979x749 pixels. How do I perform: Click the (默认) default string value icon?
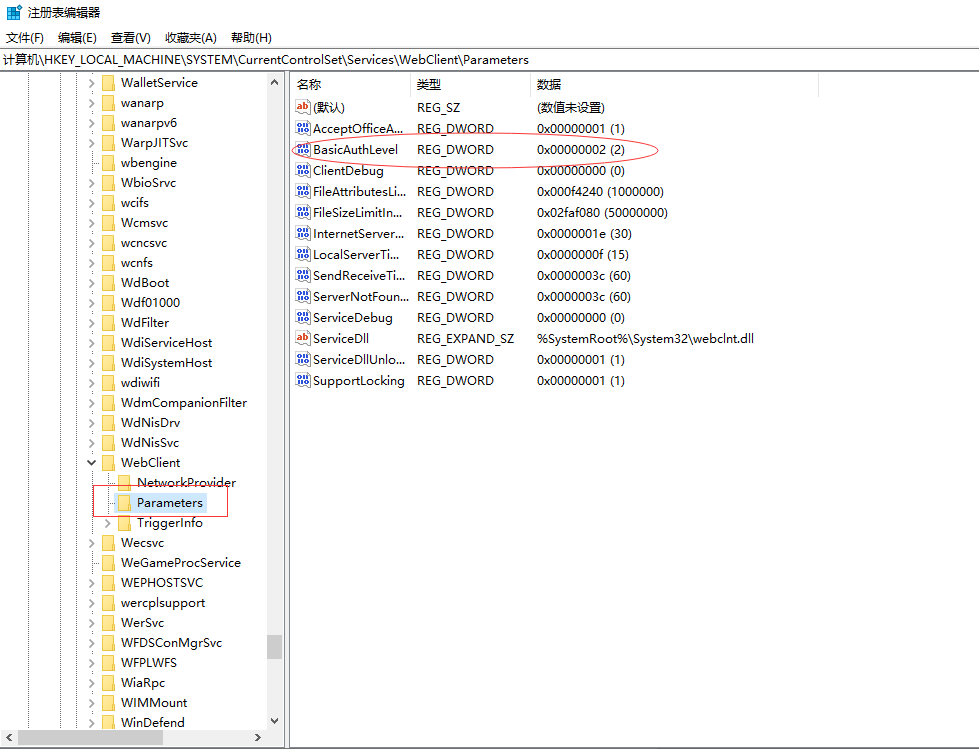(303, 108)
